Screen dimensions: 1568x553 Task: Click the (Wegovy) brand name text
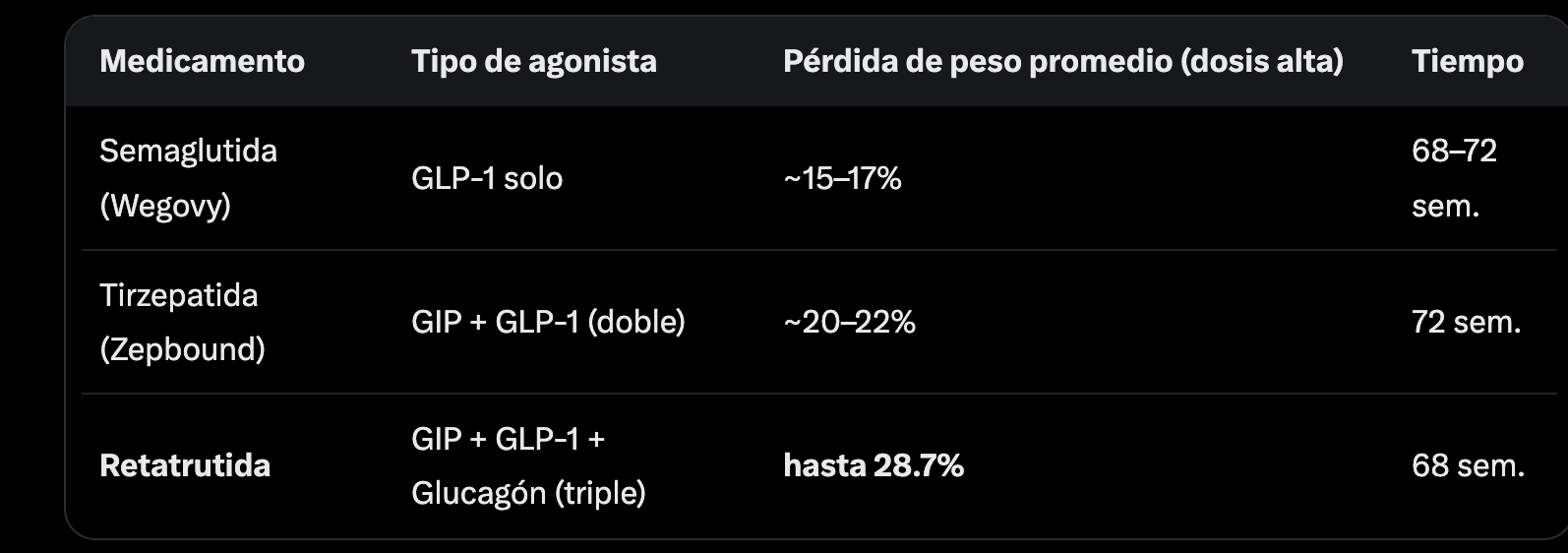coord(165,206)
